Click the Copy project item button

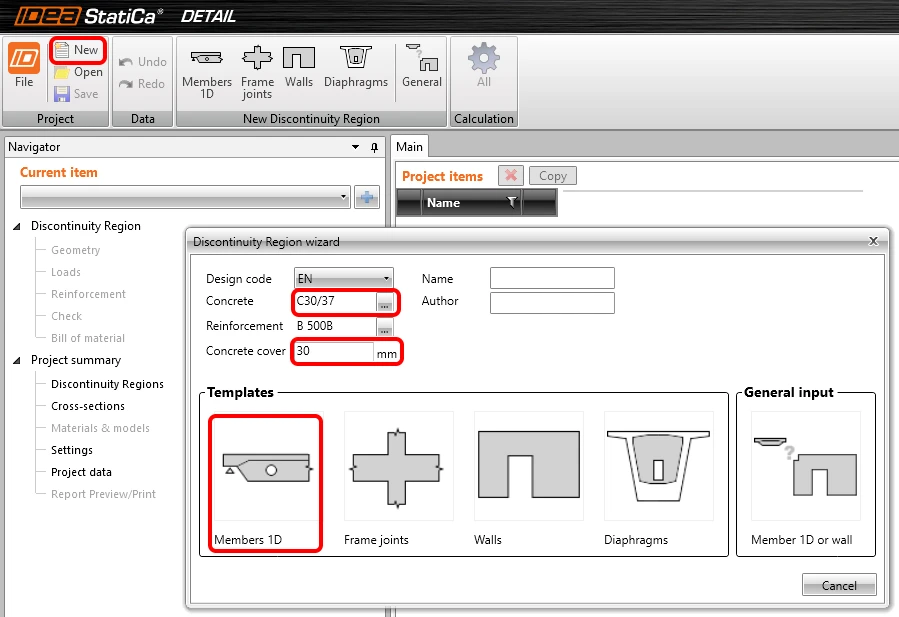click(553, 176)
